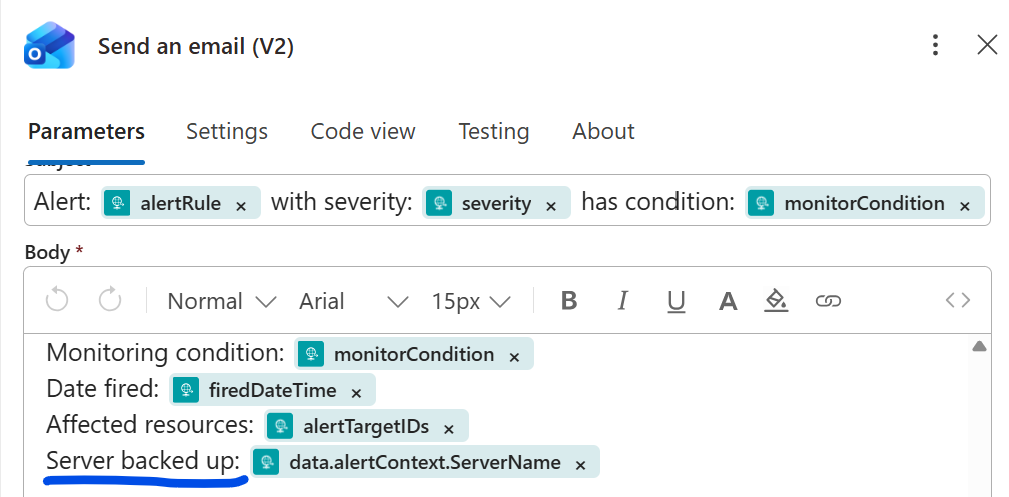Expand the Normal paragraph style dropdown
Screen dimensions: 1009x497
point(221,301)
